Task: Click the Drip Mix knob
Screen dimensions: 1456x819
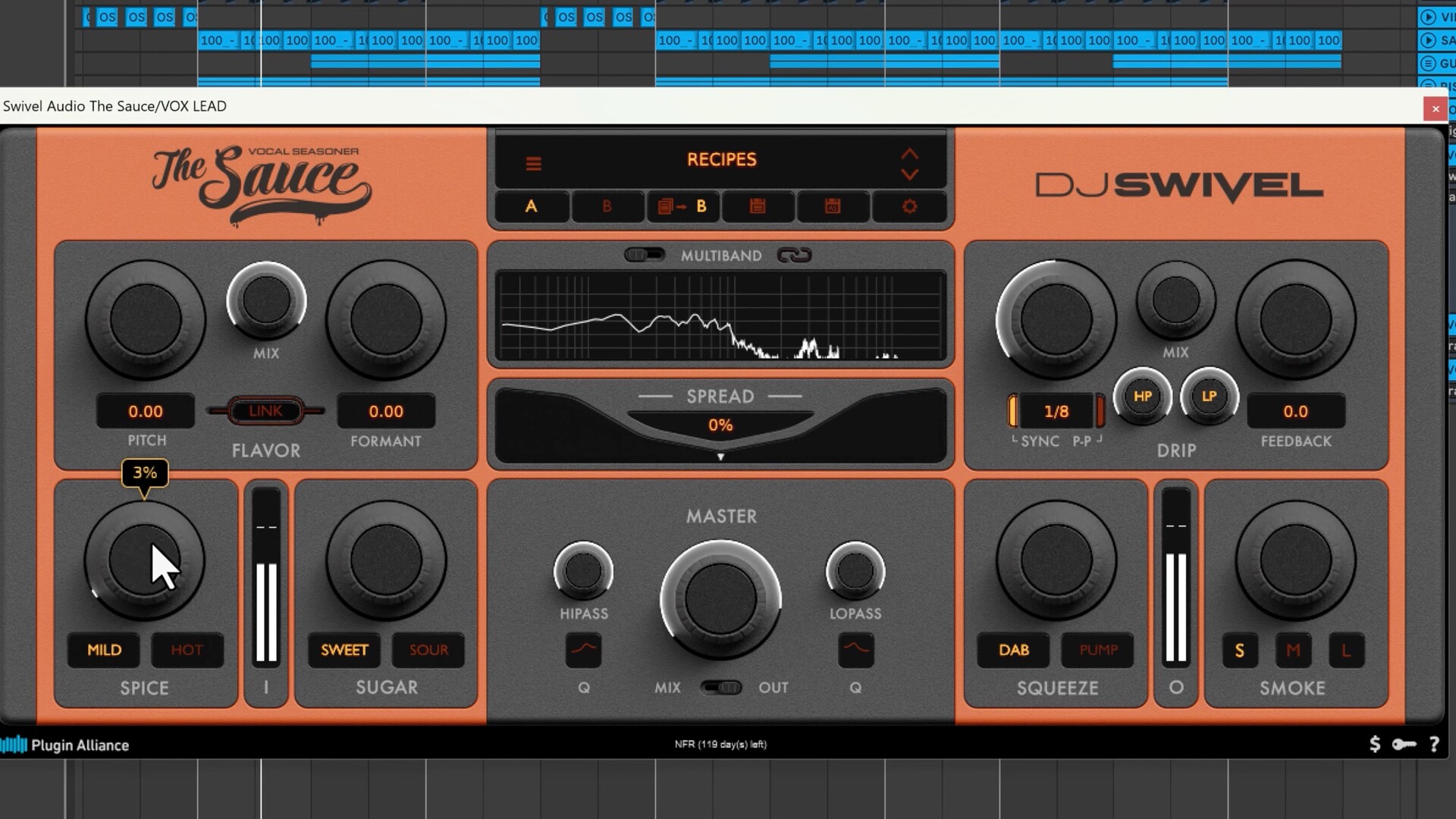Action: point(1175,300)
